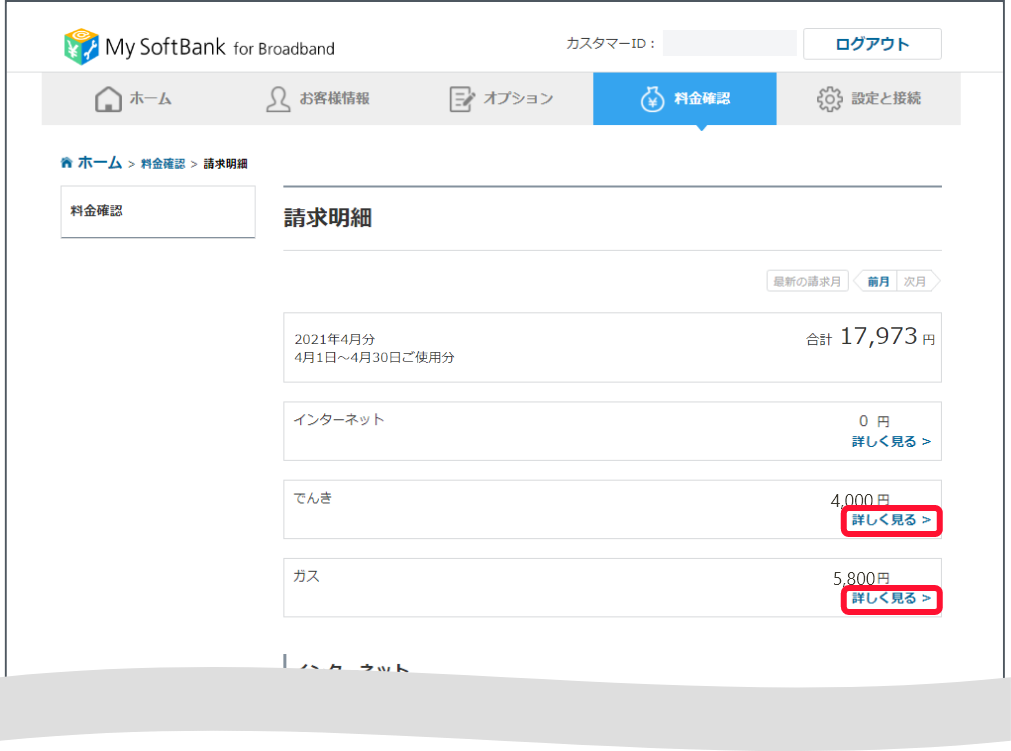Click the ログアウト button

(872, 44)
